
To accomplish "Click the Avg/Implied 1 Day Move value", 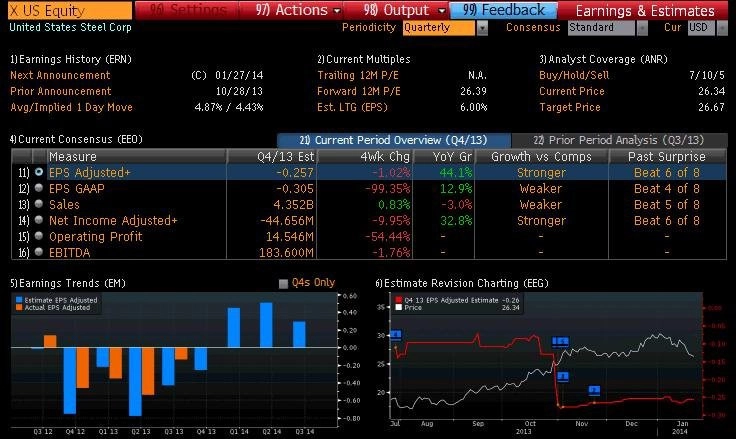I will click(229, 107).
